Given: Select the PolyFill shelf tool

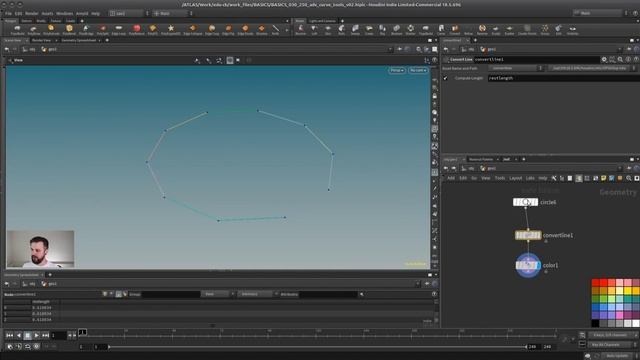Looking at the screenshot, I should pyautogui.click(x=153, y=29).
